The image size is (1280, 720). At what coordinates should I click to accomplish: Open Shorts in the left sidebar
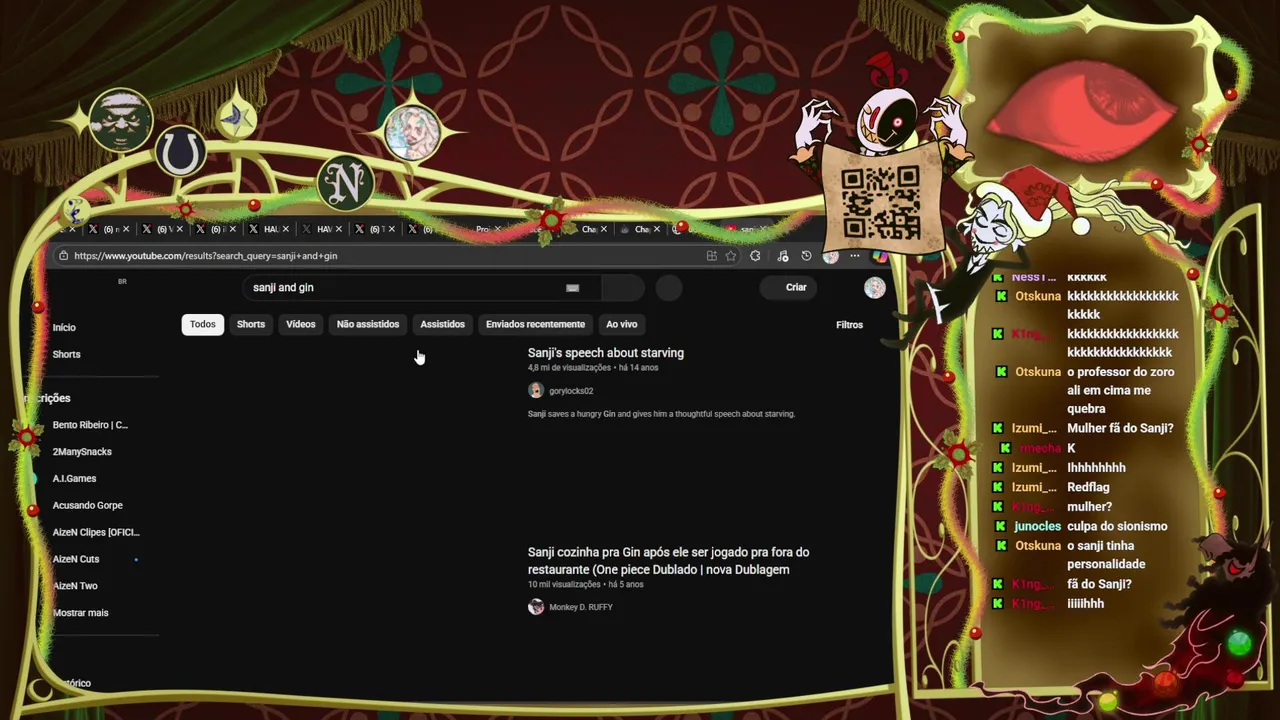point(67,355)
